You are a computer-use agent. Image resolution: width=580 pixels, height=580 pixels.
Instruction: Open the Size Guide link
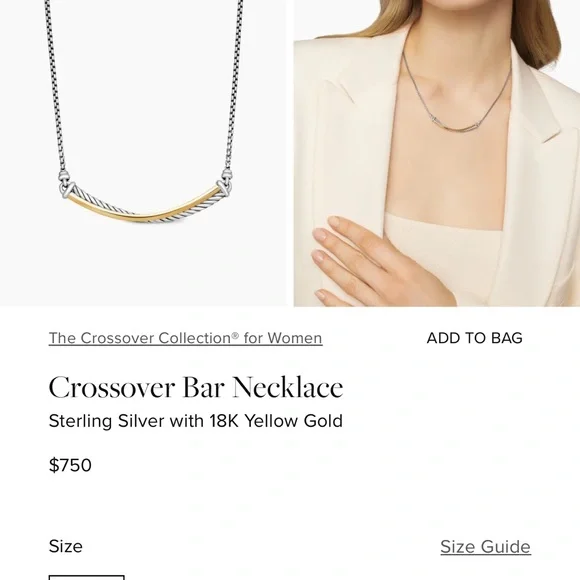pyautogui.click(x=485, y=547)
